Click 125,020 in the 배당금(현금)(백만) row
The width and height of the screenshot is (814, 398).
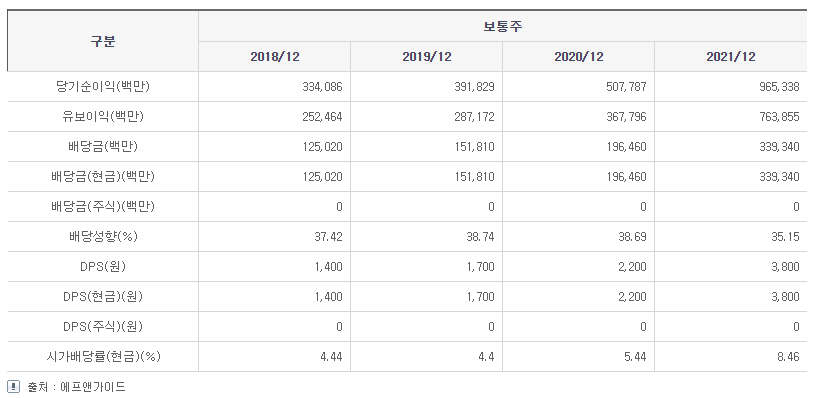point(322,177)
